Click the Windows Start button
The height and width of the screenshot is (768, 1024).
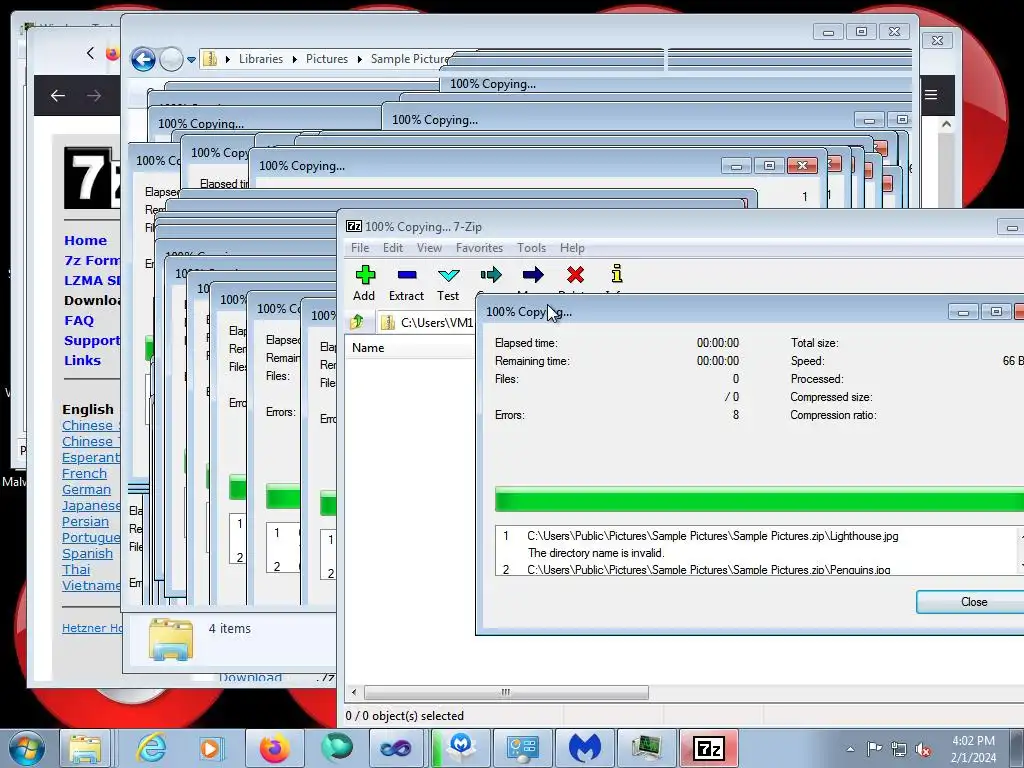coord(27,748)
